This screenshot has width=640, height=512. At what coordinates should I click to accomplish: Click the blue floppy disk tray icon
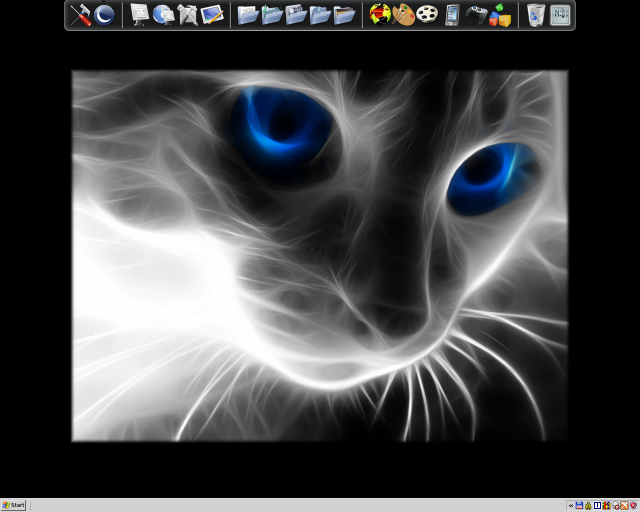pyautogui.click(x=579, y=505)
